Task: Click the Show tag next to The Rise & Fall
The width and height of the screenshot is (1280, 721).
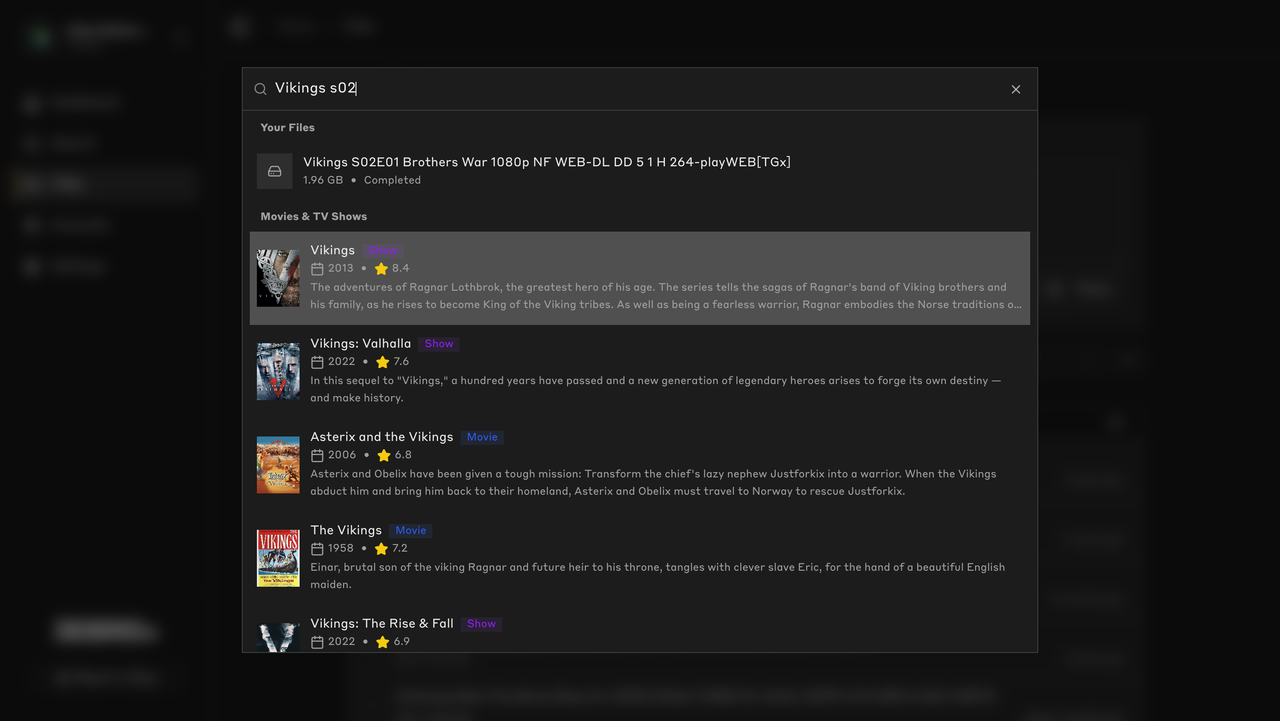Action: [481, 623]
